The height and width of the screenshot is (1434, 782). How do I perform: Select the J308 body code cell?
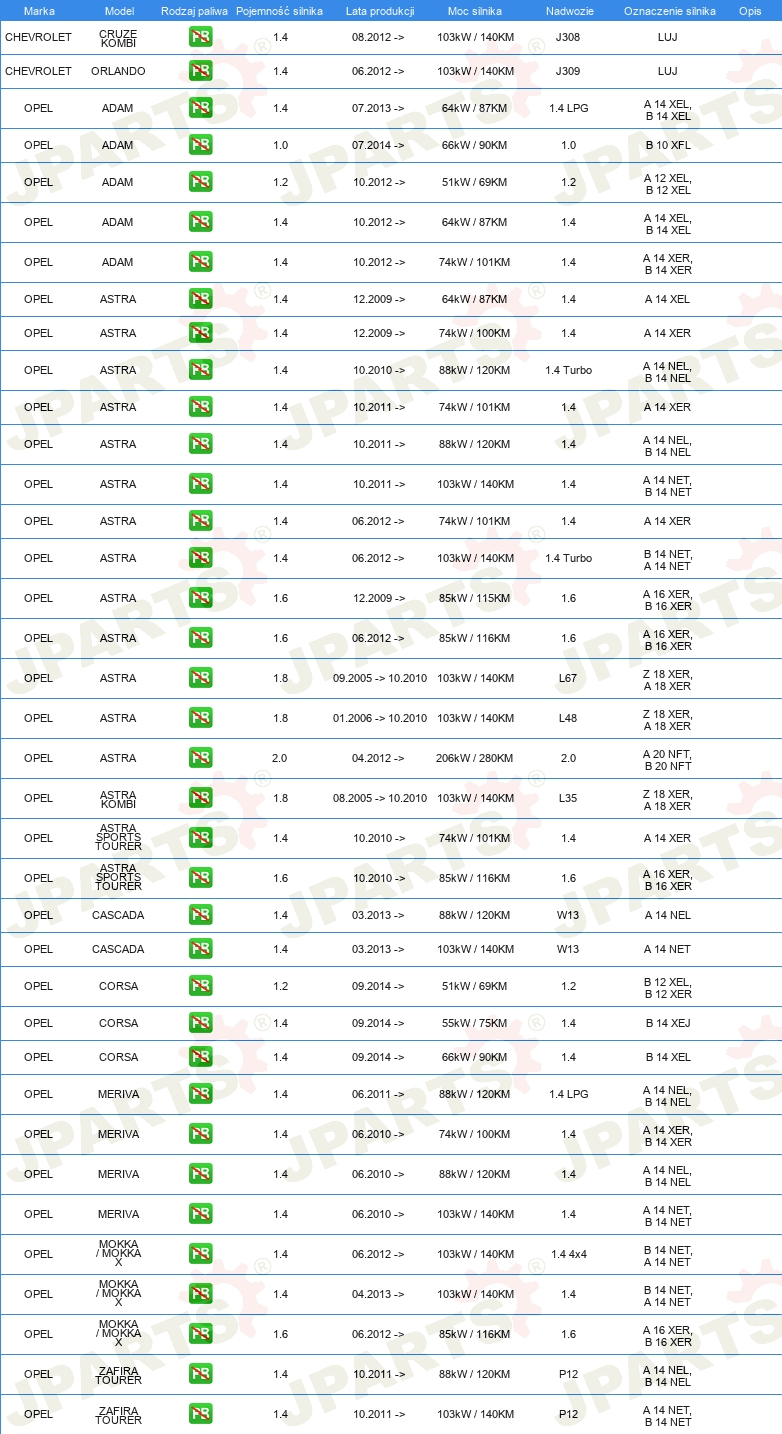click(567, 38)
